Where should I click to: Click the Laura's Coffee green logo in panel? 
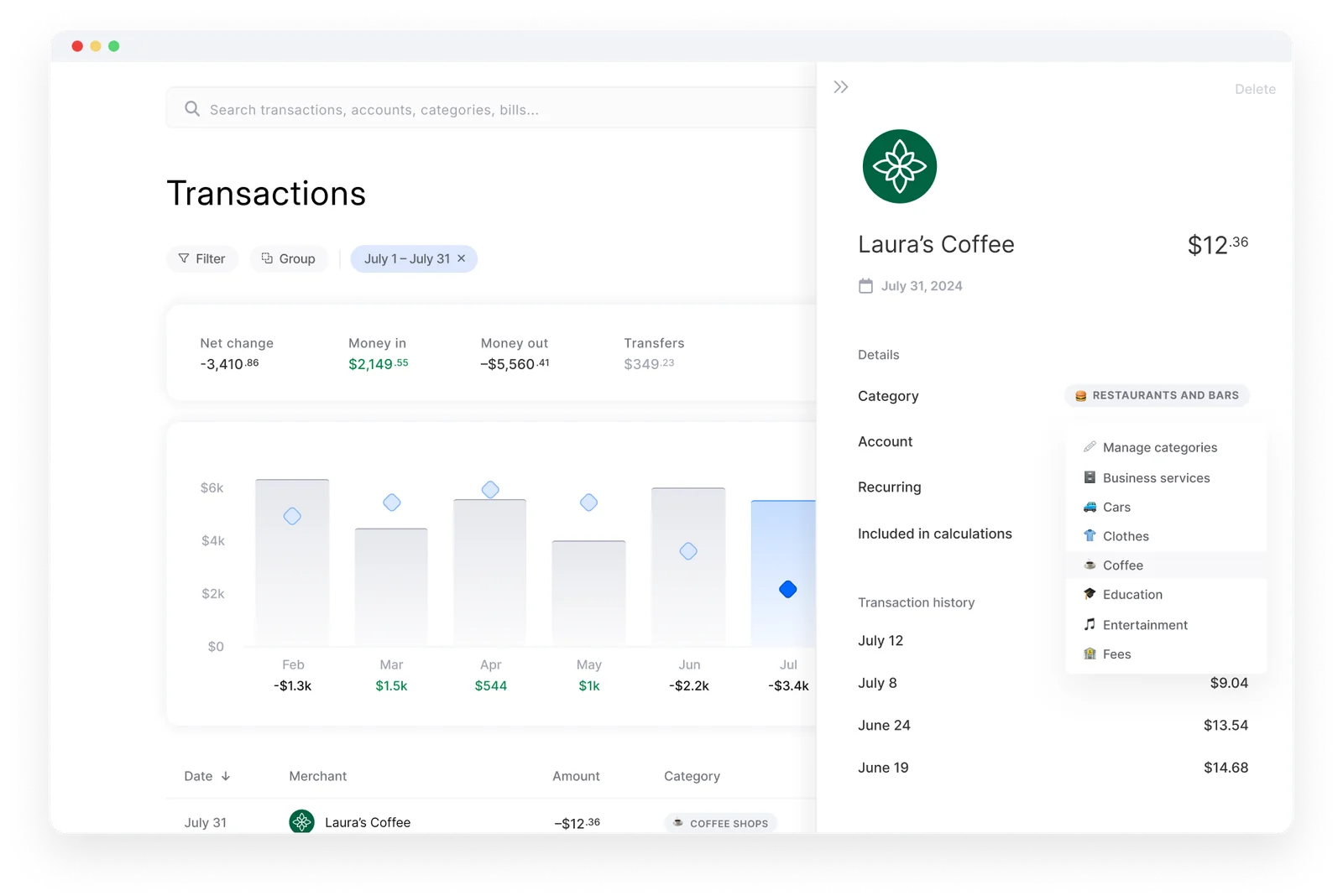(899, 166)
